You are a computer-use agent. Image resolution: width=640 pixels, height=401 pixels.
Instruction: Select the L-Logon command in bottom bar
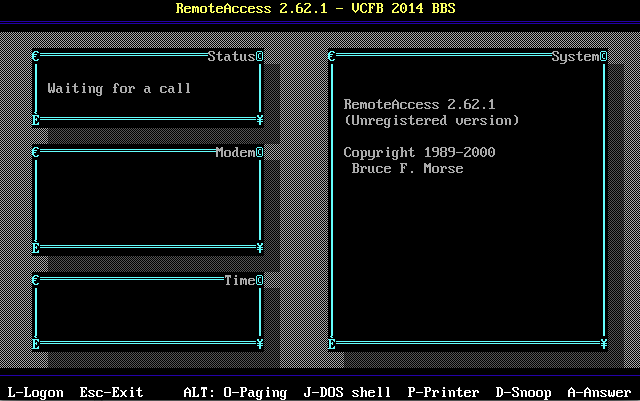click(36, 392)
